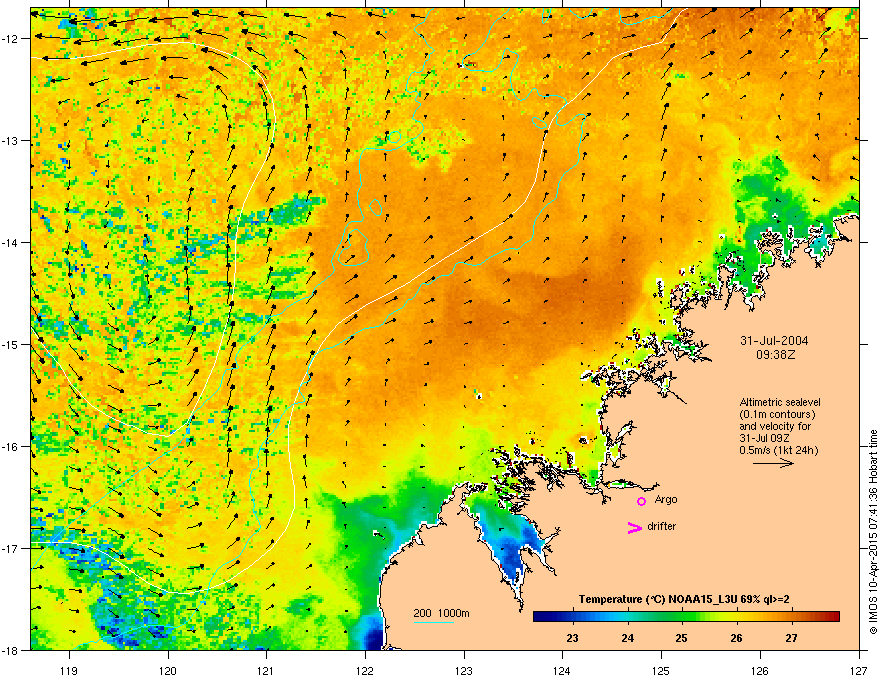
Task: Click the '0.5m/s (1kt 24h)' label
Action: point(778,450)
